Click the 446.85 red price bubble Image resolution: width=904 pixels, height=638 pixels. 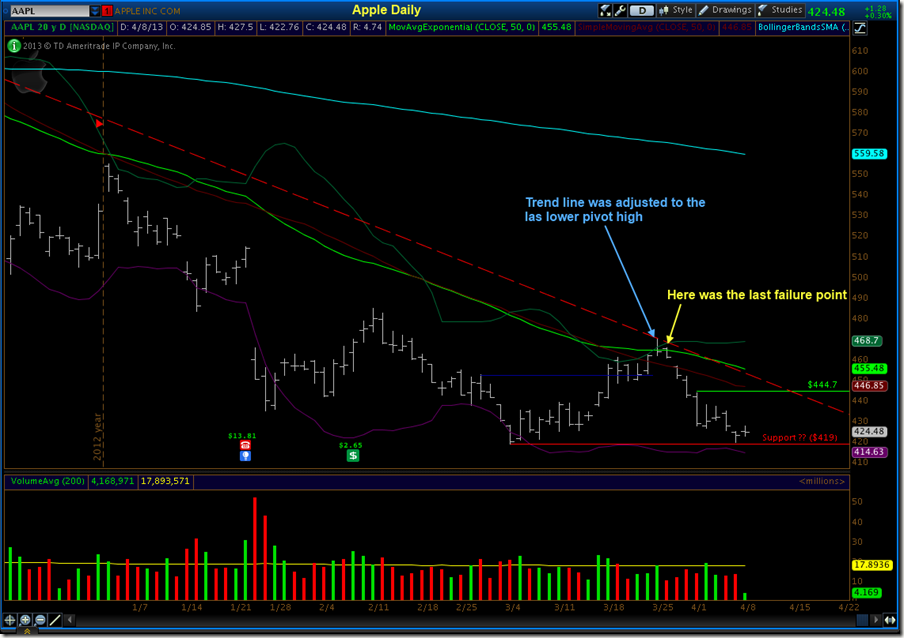(x=869, y=386)
